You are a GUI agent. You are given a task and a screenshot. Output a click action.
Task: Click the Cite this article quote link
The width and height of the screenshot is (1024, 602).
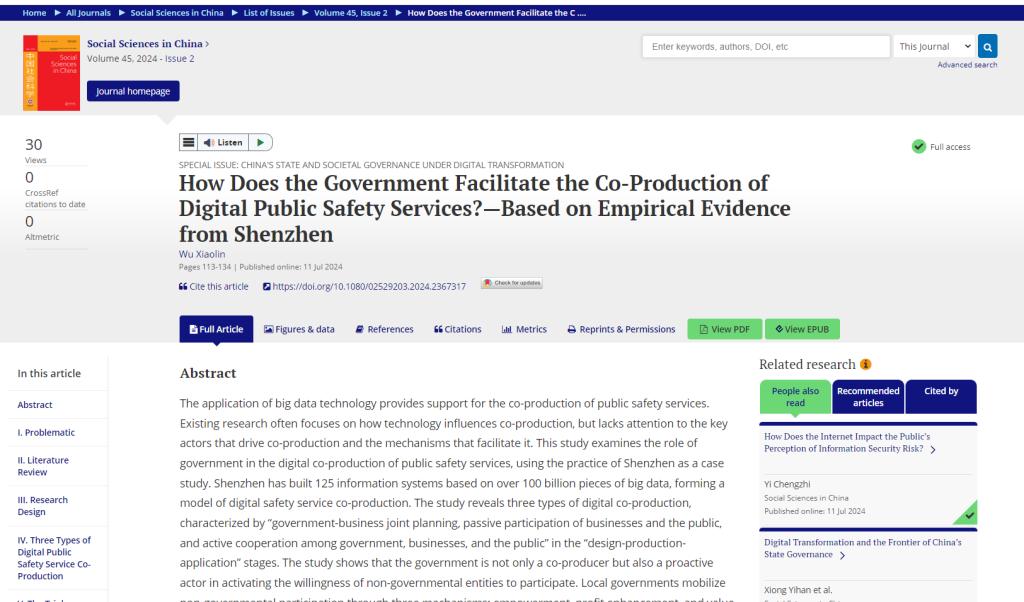pyautogui.click(x=213, y=286)
